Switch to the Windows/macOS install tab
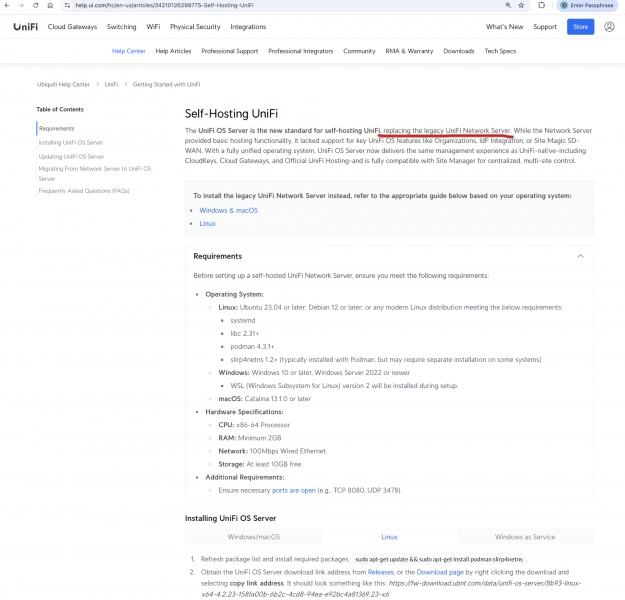Viewport: 625px width, 600px height. 254,537
